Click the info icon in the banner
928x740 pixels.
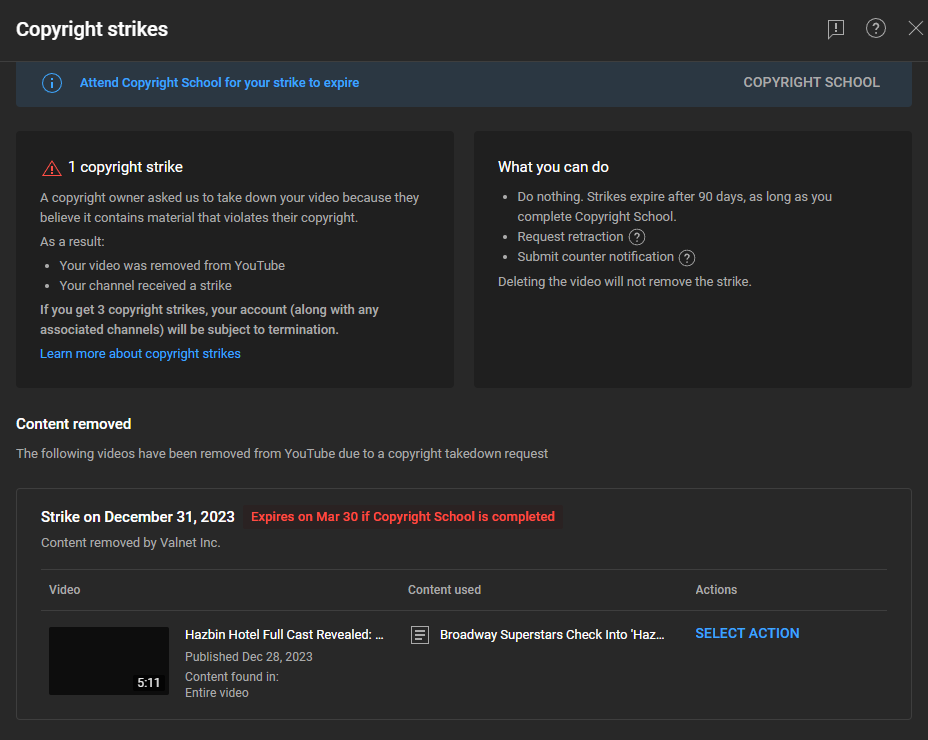(51, 83)
